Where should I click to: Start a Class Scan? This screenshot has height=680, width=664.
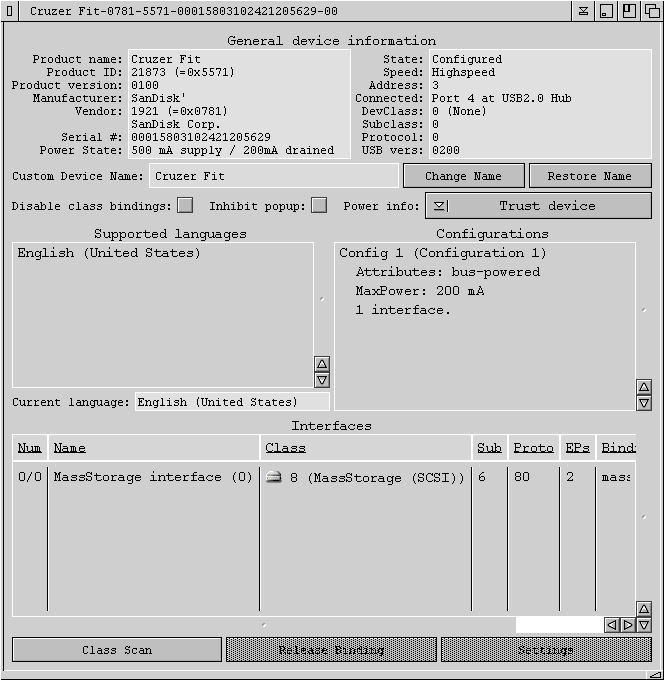point(117,650)
